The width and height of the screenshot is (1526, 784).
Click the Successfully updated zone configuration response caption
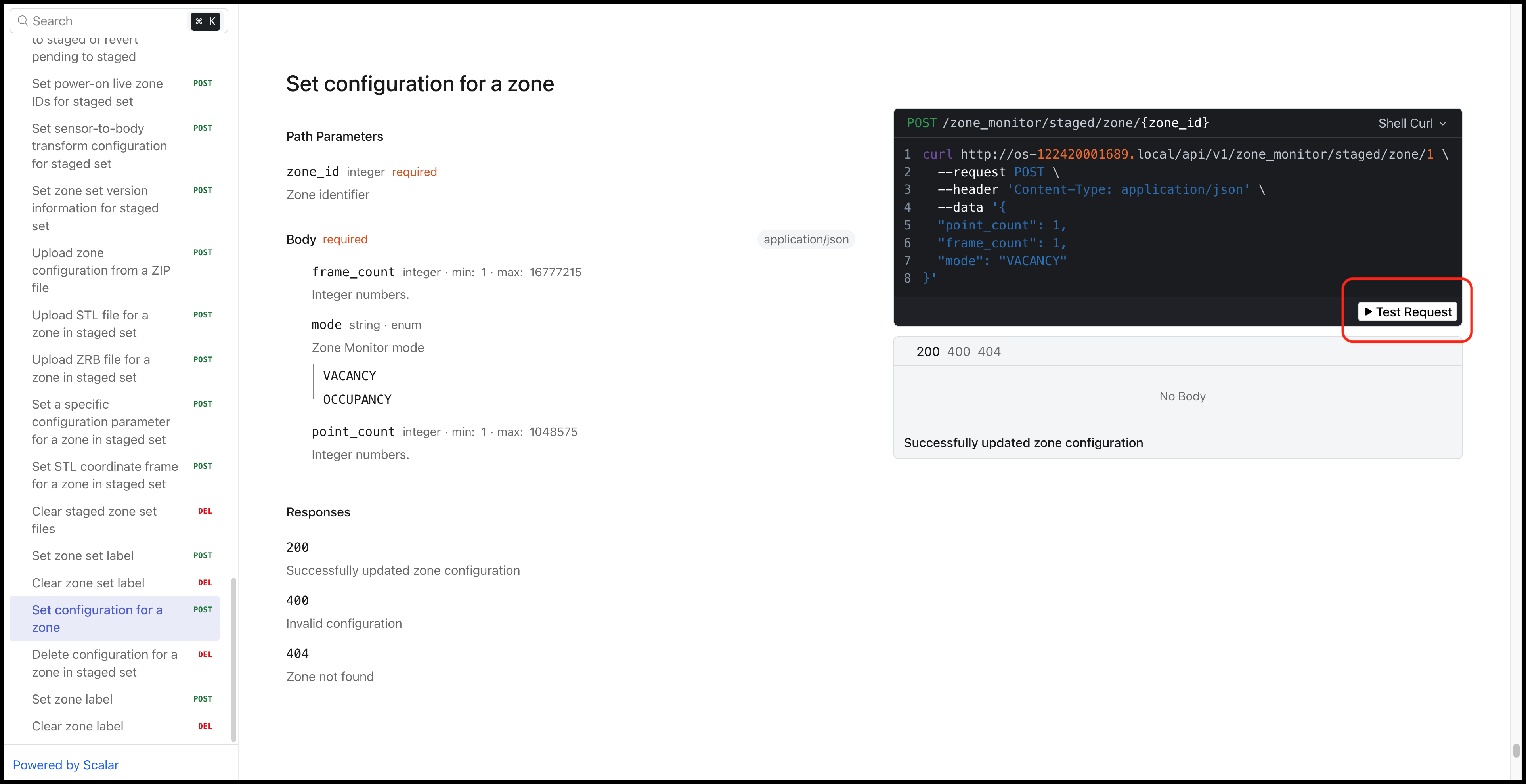click(1023, 443)
